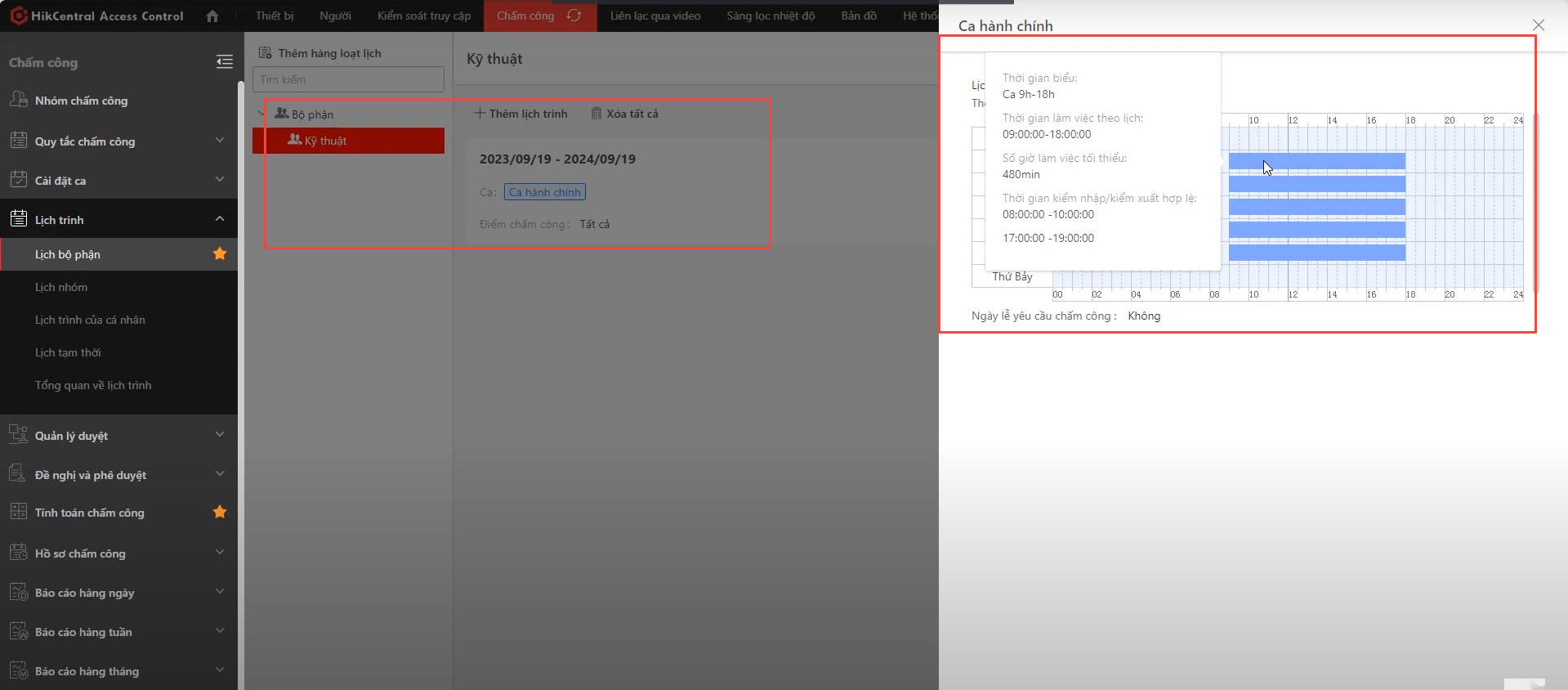Click the Tìm kiếm search field
This screenshot has width=1568, height=690.
(348, 79)
